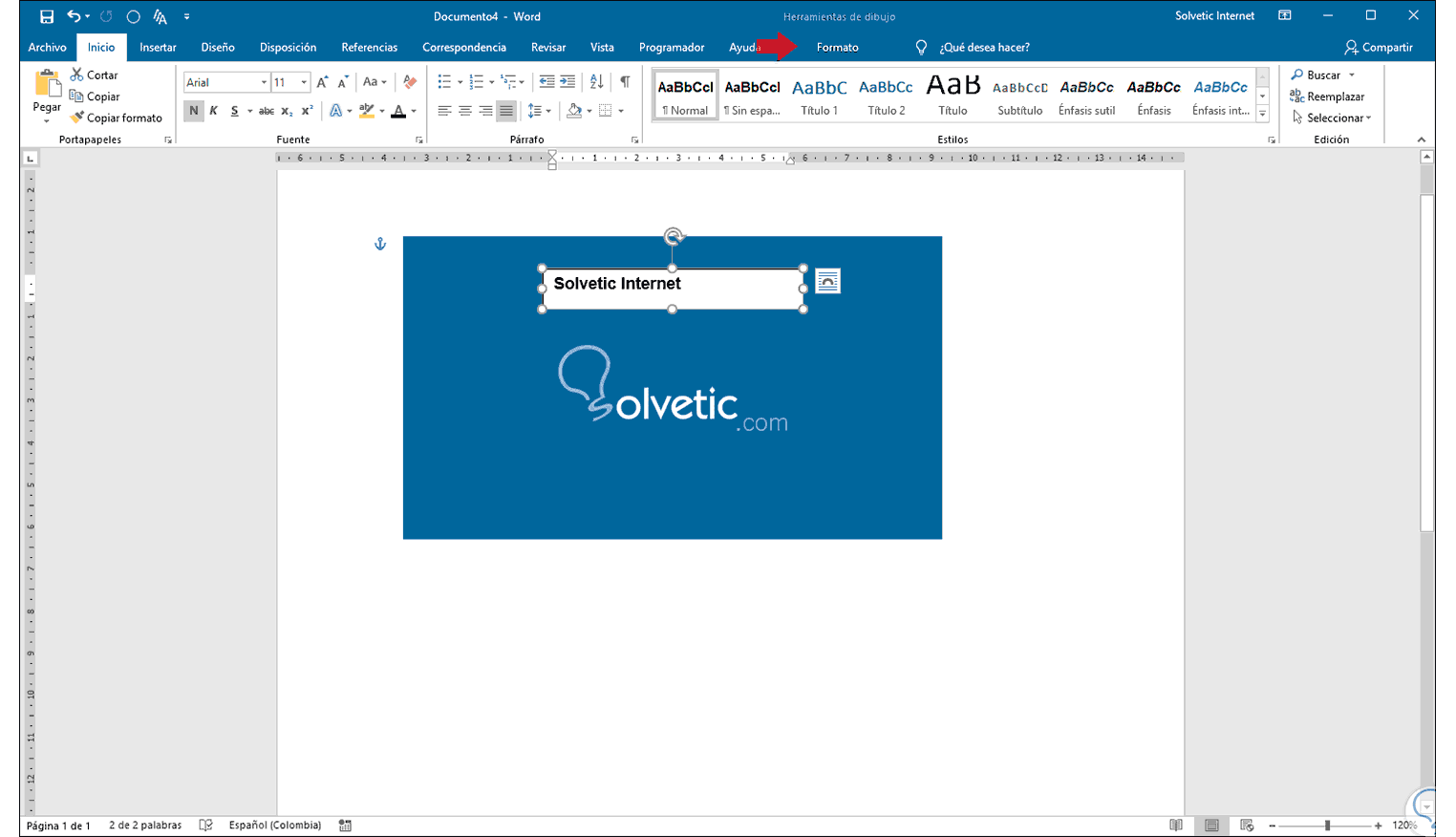Apply the Subtítulo style

click(1019, 96)
